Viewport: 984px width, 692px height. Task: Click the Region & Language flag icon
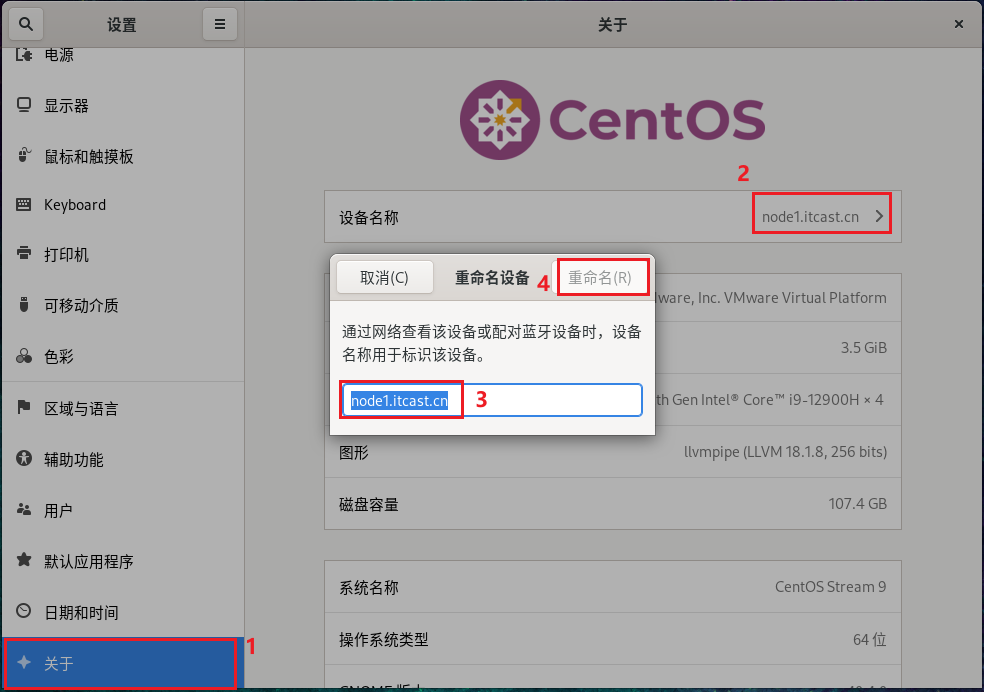coord(24,407)
